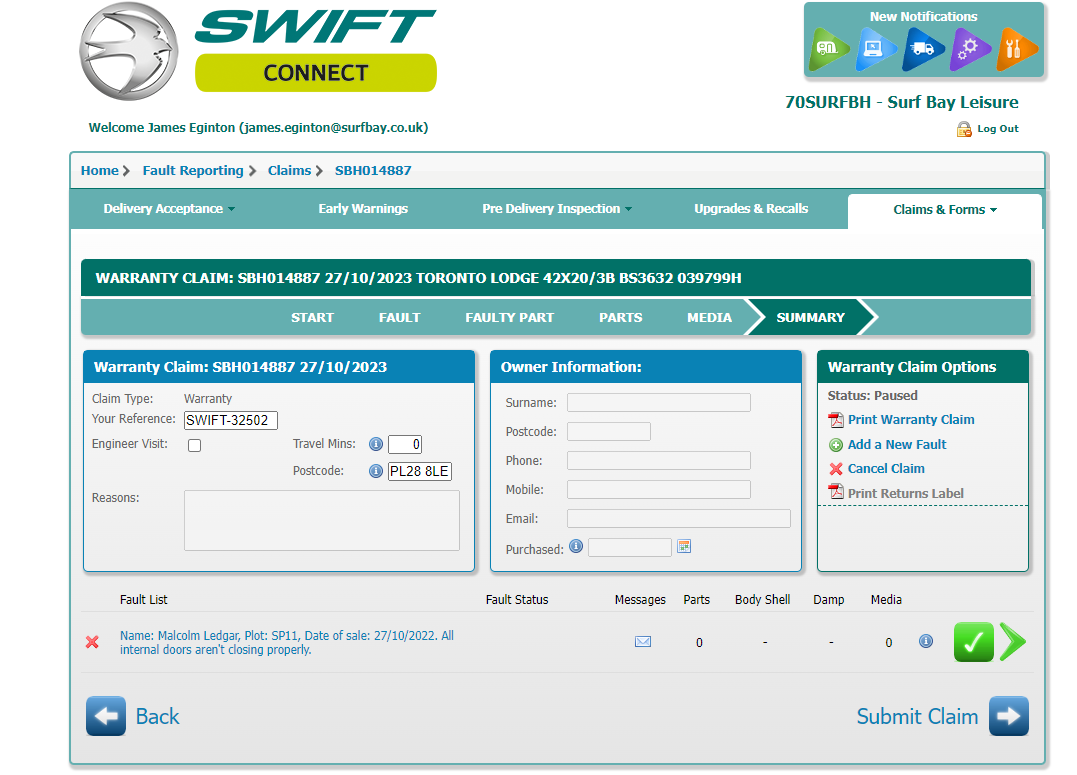Click the Cancel Claim link
The height and width of the screenshot is (775, 1077).
886,469
